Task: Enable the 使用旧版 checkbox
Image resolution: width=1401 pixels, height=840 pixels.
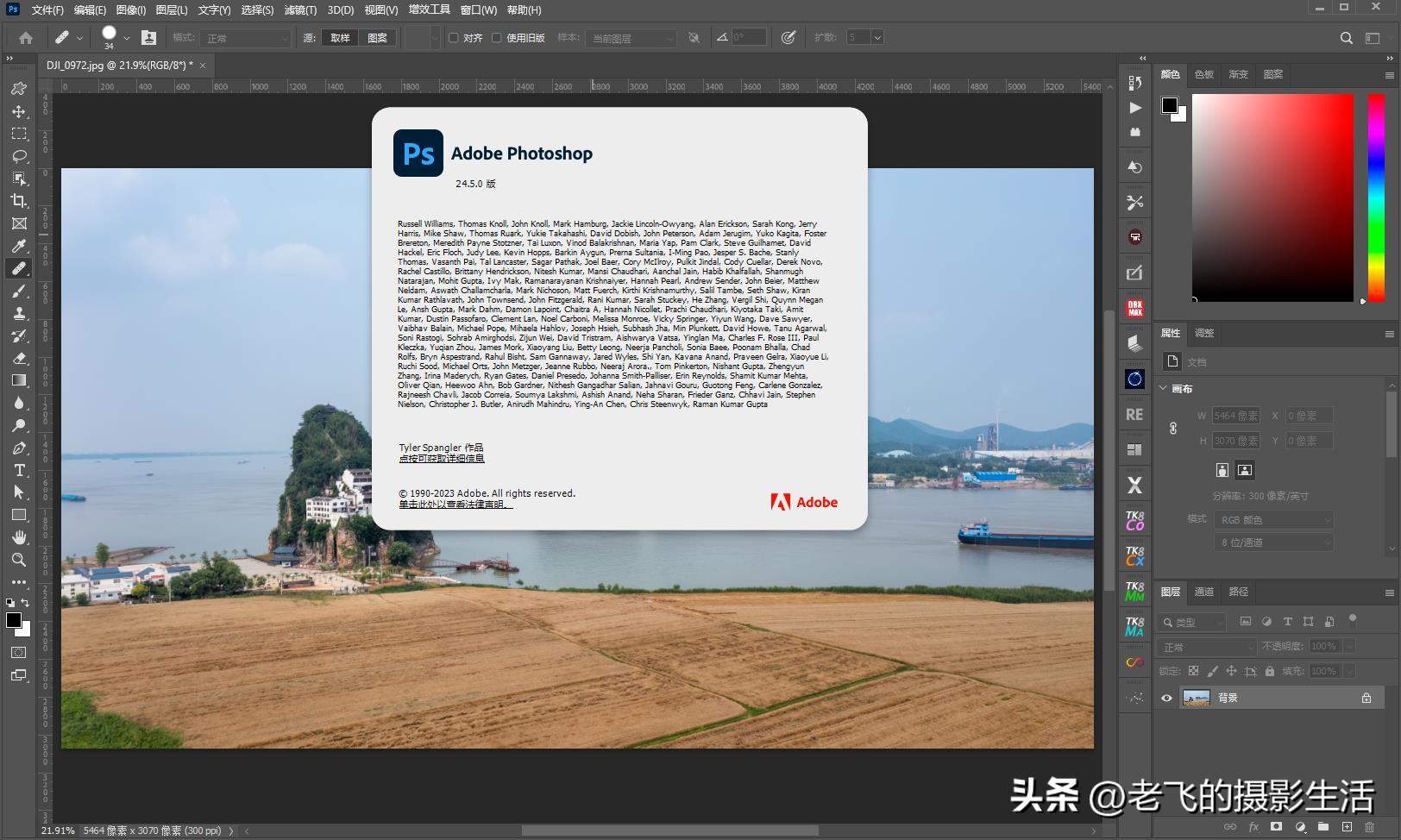Action: point(497,37)
